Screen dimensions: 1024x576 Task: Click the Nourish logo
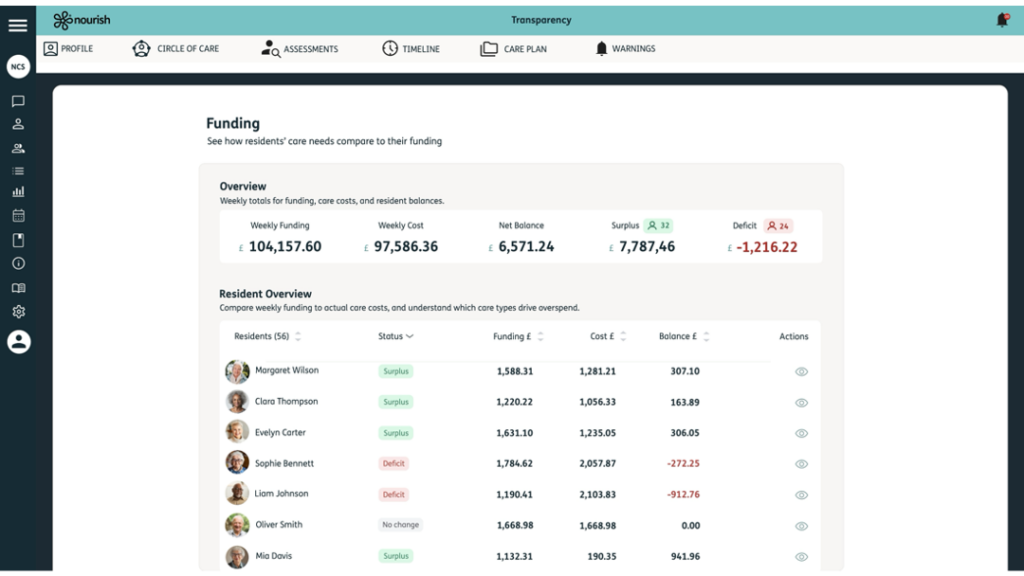tap(82, 20)
